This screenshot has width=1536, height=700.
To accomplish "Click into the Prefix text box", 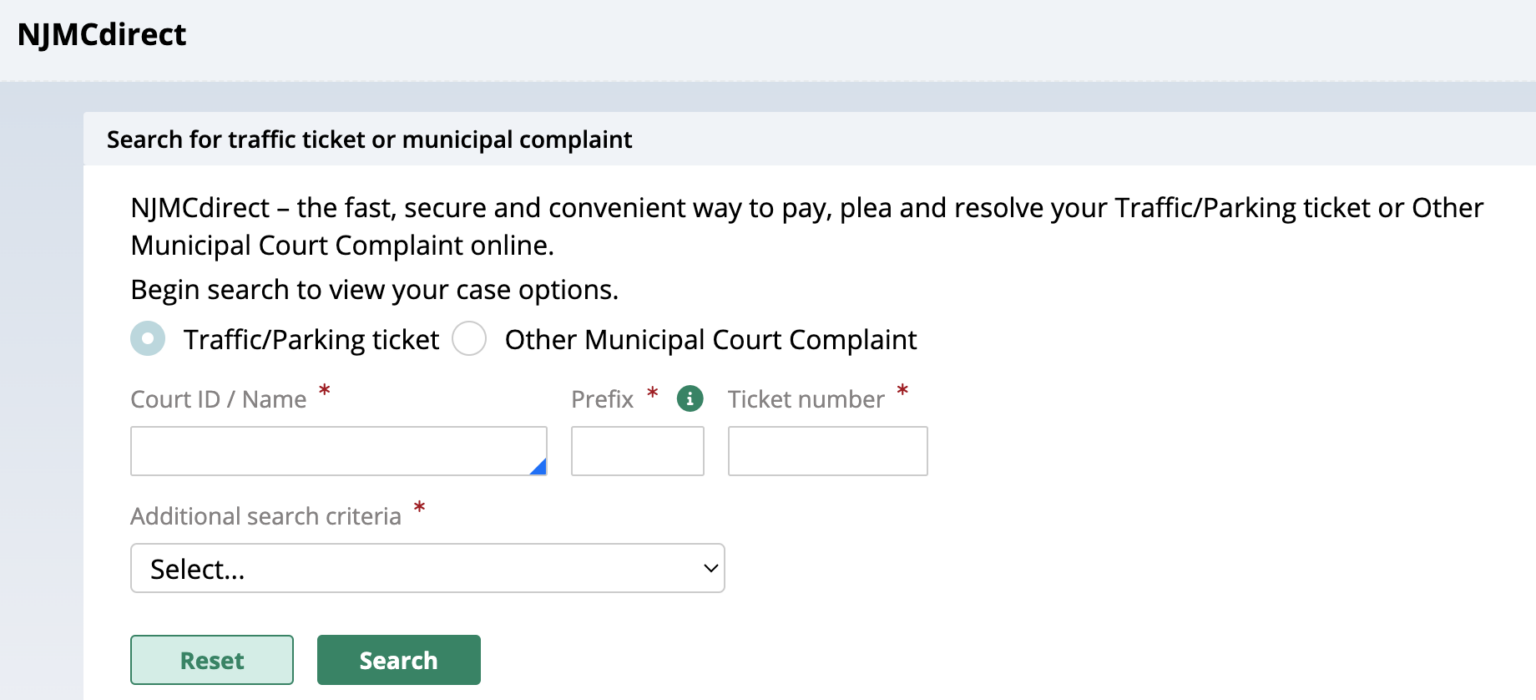I will (637, 451).
